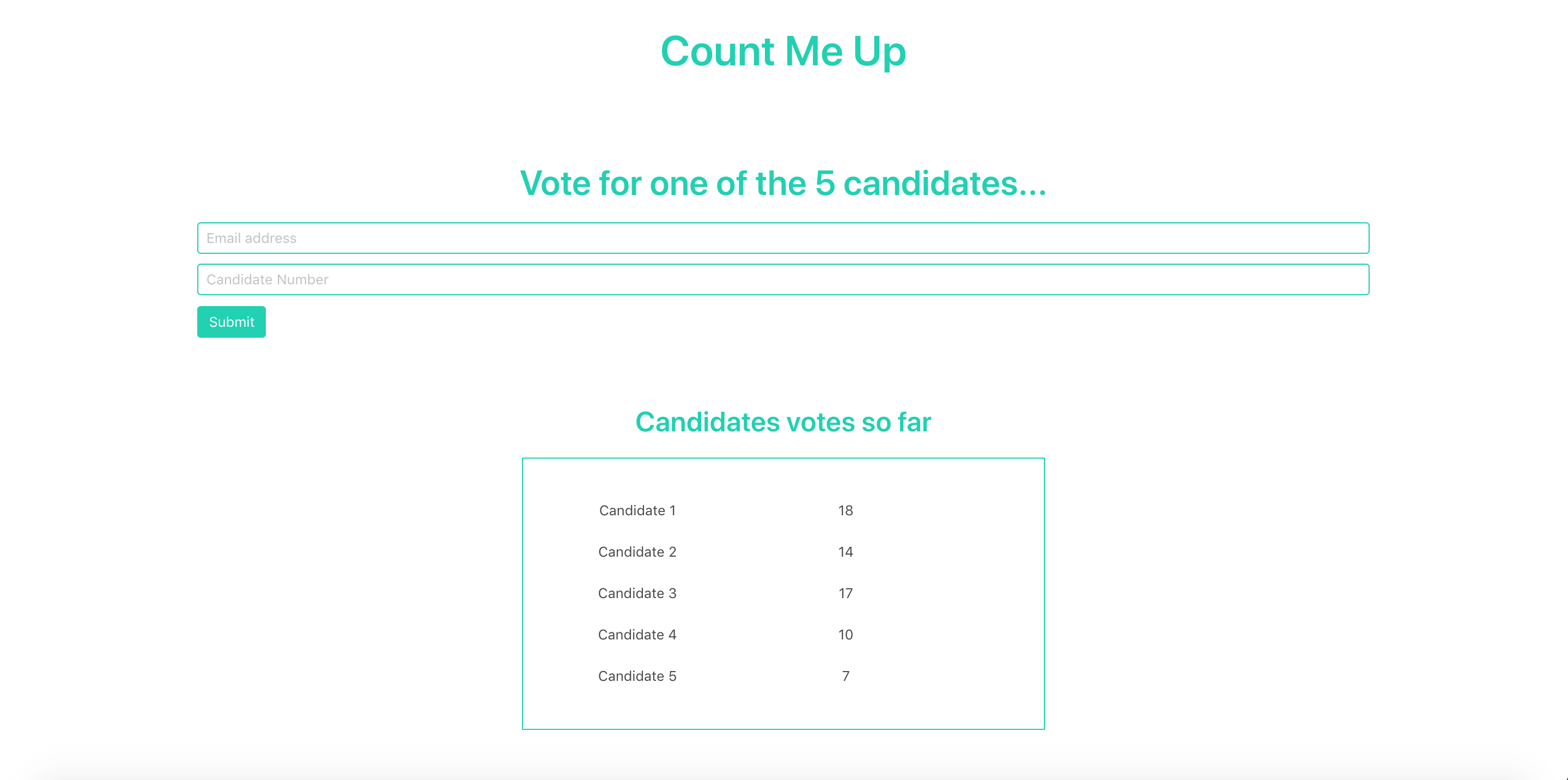Click the word Up in page title

tap(879, 53)
